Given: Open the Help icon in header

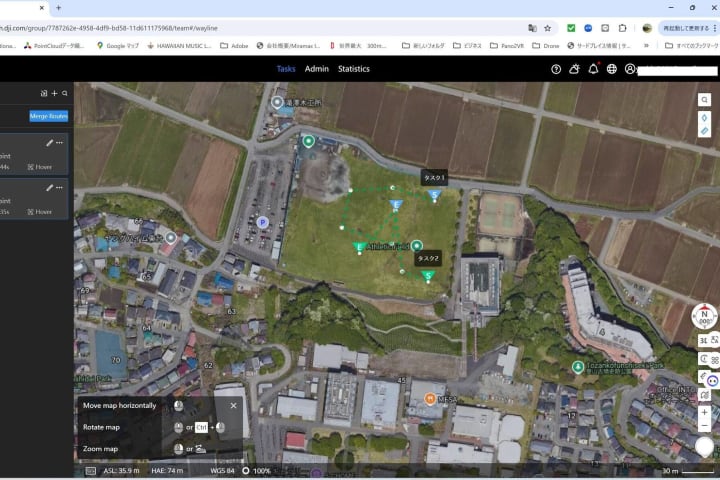Looking at the screenshot, I should coord(556,69).
